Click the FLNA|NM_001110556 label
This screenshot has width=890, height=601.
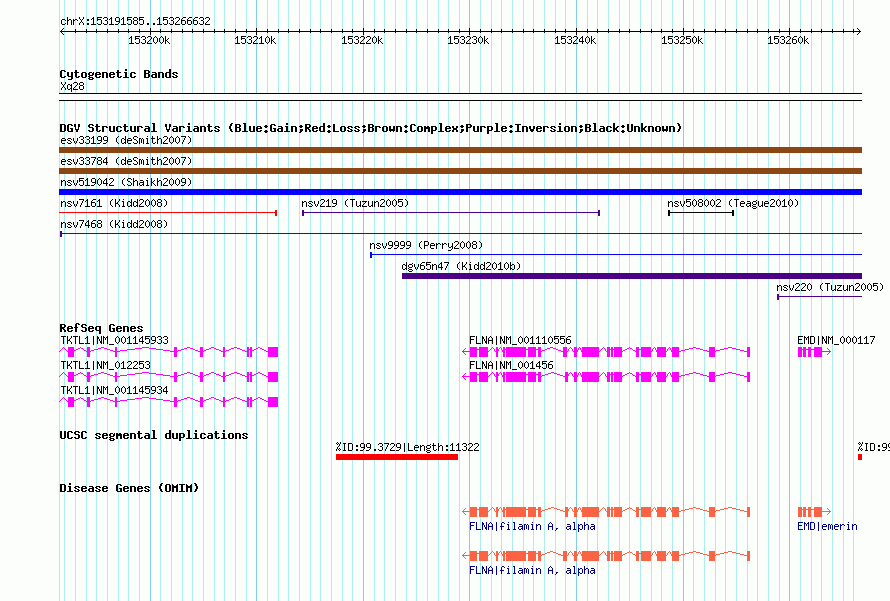[520, 340]
